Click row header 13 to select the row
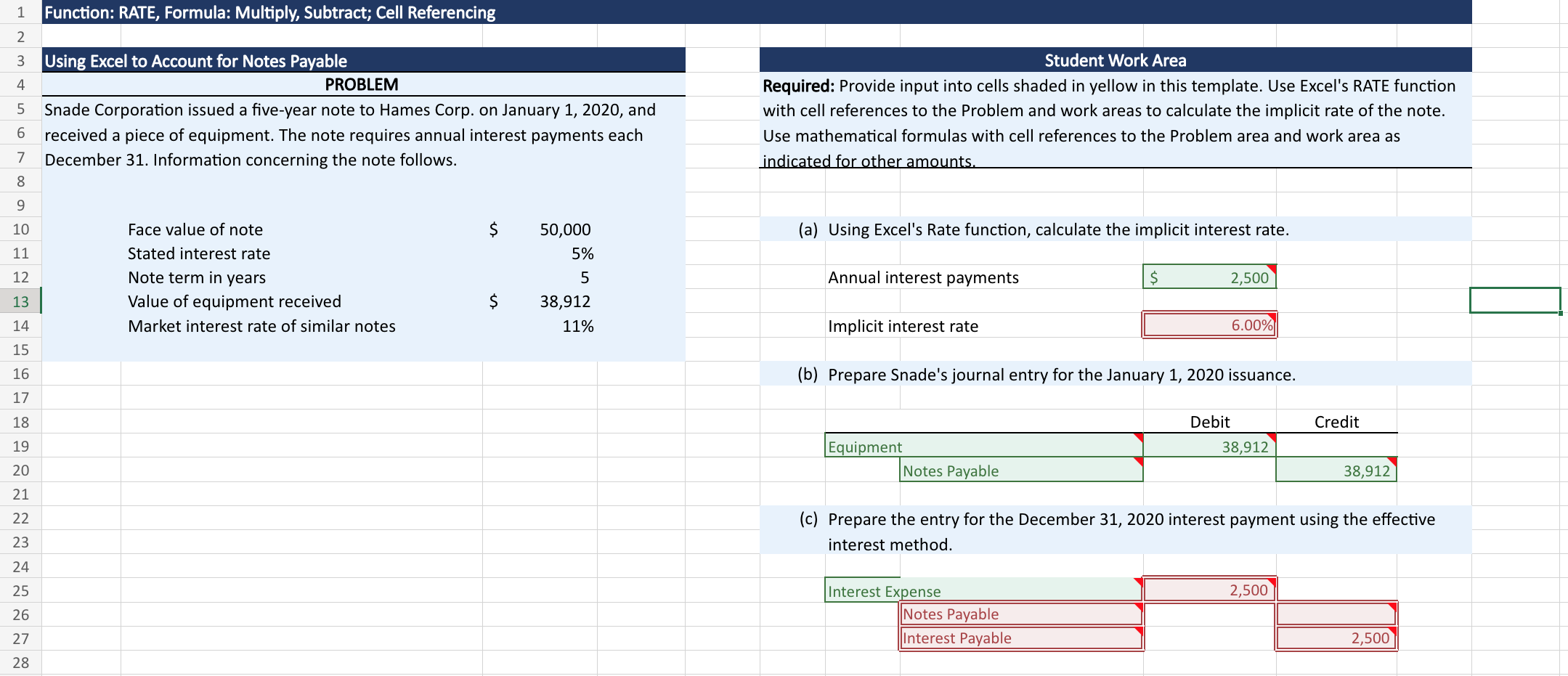Viewport: 1568px width, 676px height. pos(21,301)
